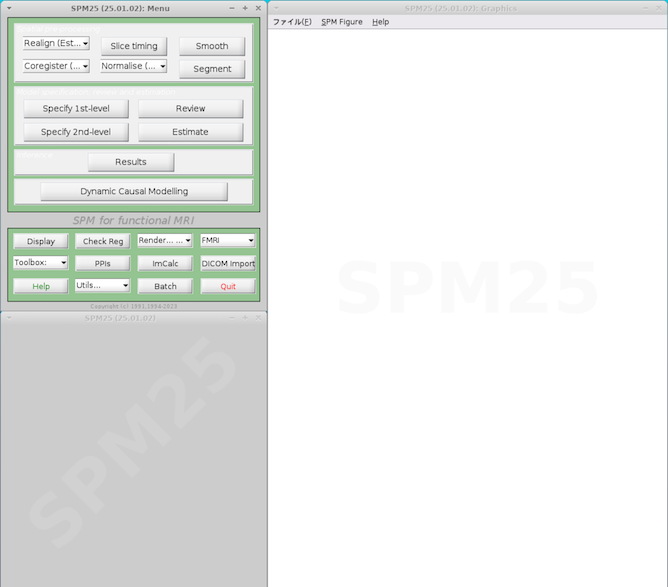Open the SPM Figure menu
The height and width of the screenshot is (587, 668).
(342, 22)
